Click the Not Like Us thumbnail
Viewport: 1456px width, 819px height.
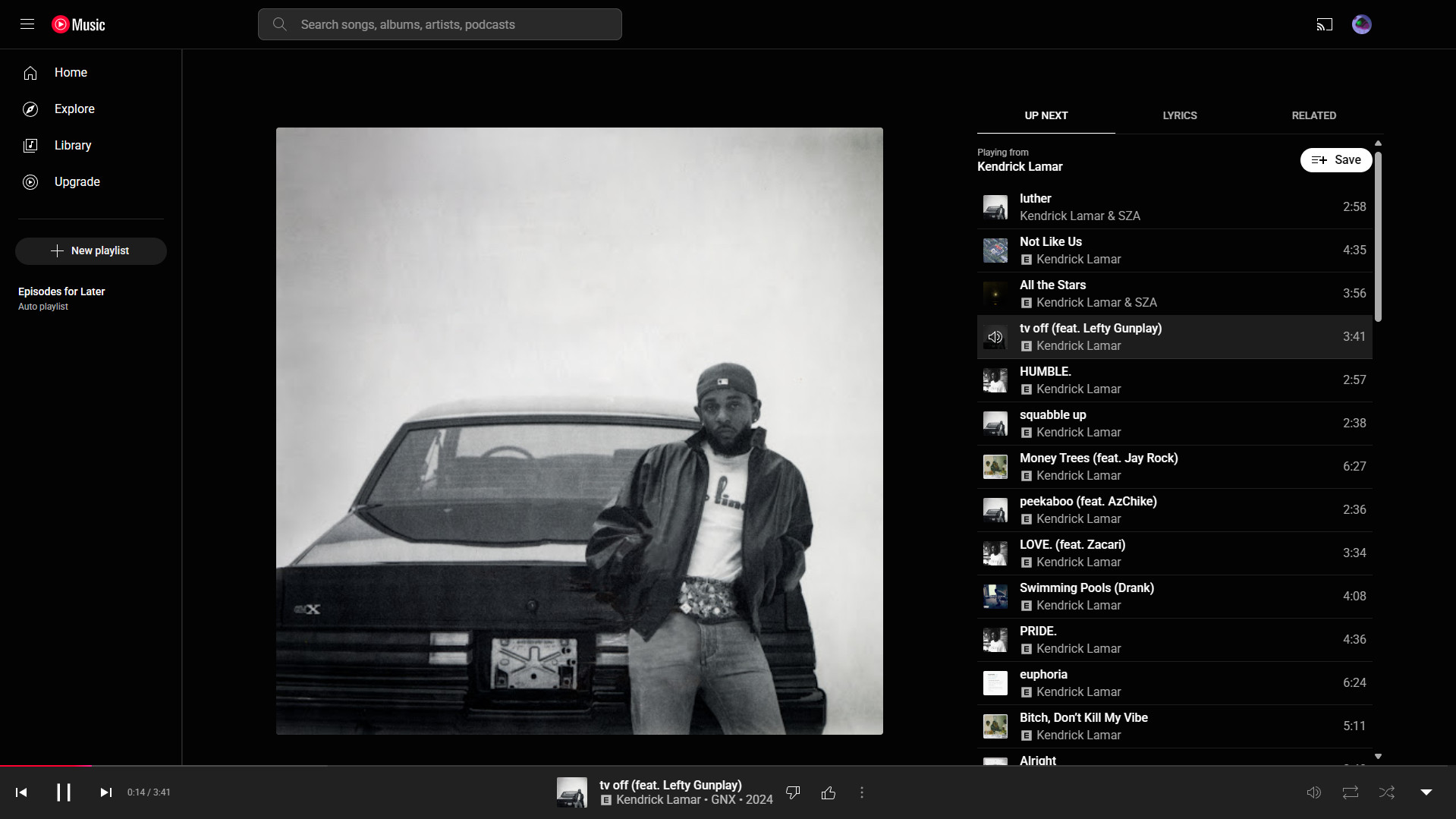(x=995, y=250)
